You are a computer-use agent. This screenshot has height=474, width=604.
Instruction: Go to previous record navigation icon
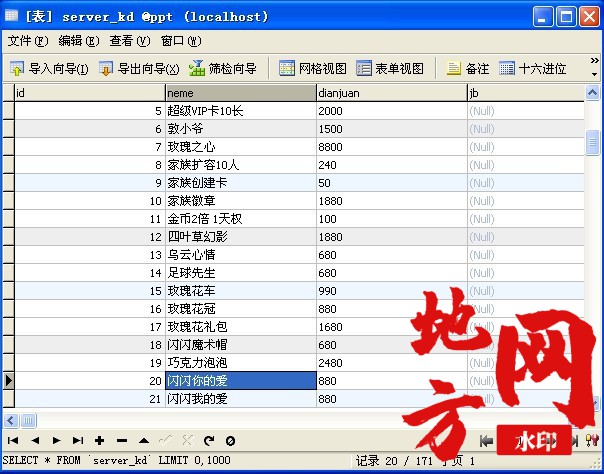click(35, 441)
